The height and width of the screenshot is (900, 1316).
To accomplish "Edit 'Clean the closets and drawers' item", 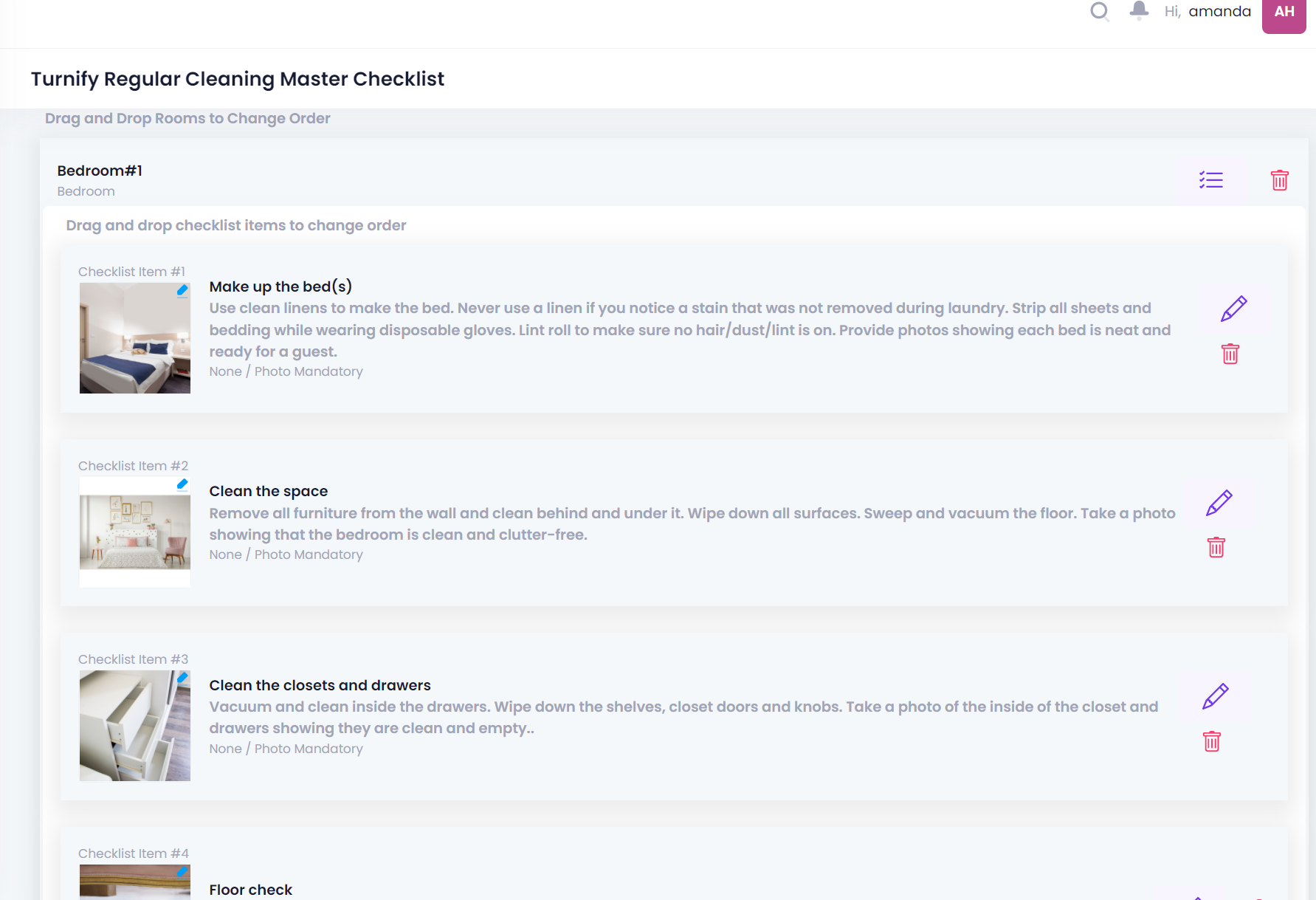I will coord(1215,696).
